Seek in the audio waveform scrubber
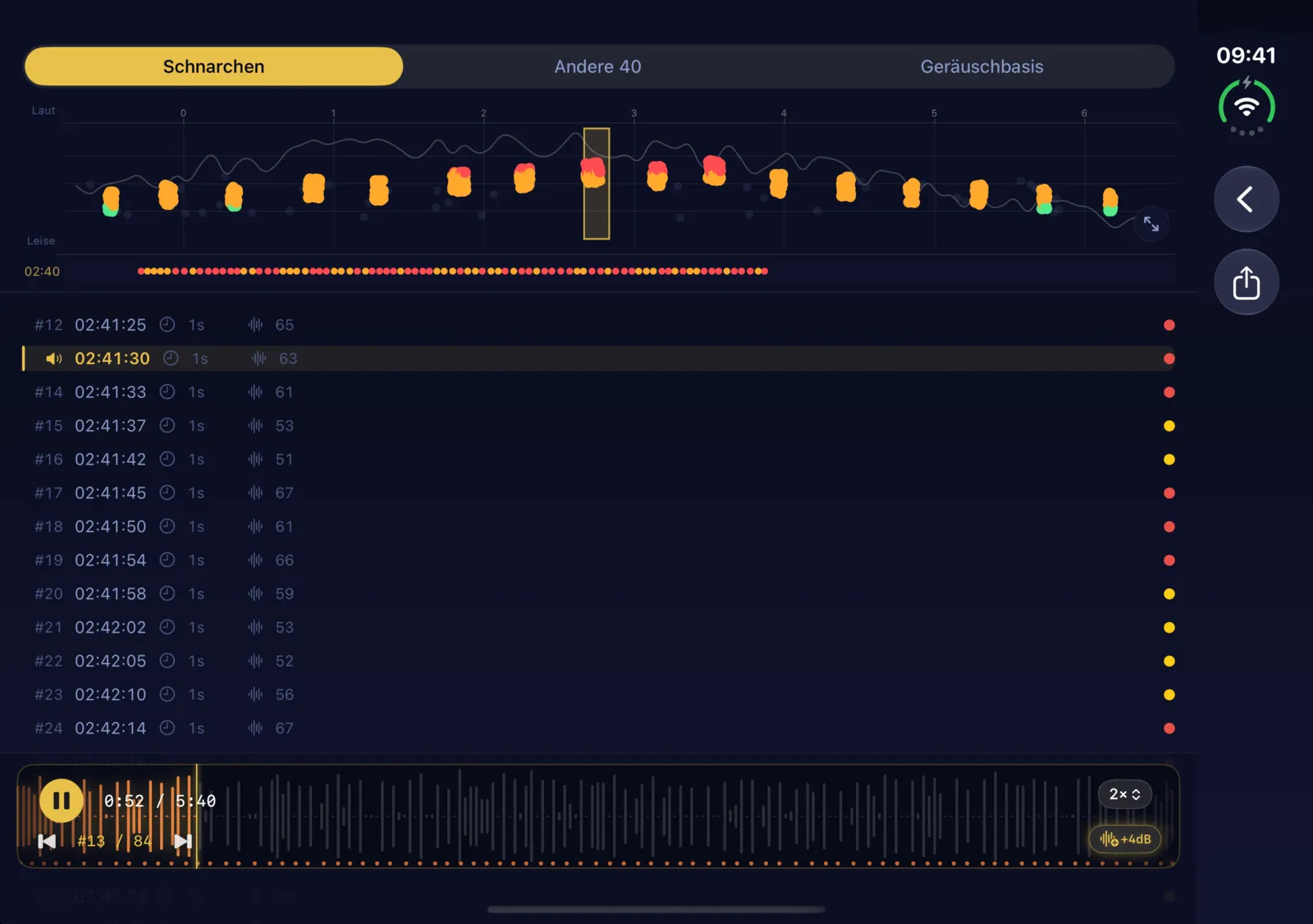1313x924 pixels. click(597, 815)
